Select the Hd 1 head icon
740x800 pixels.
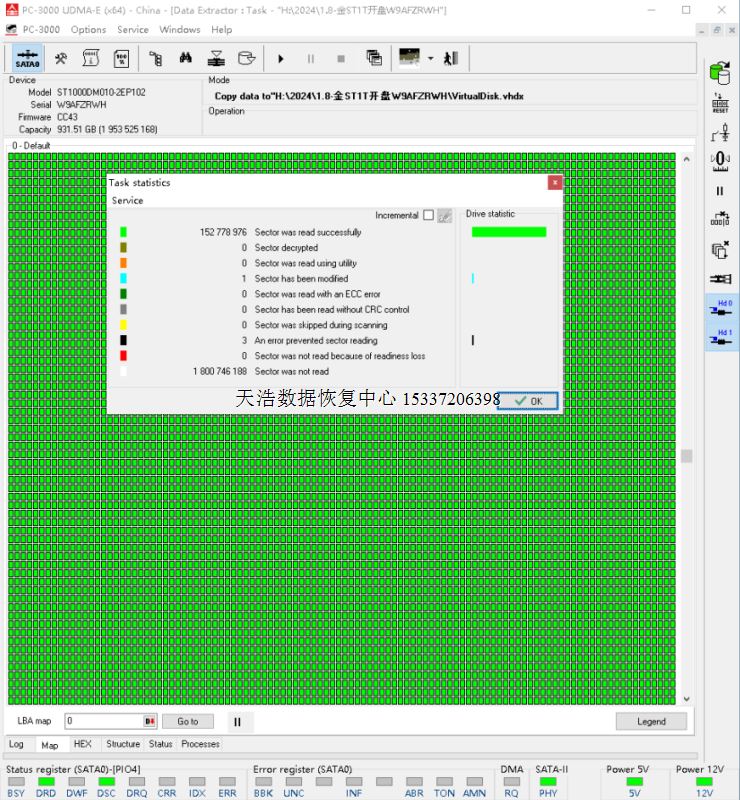click(721, 337)
